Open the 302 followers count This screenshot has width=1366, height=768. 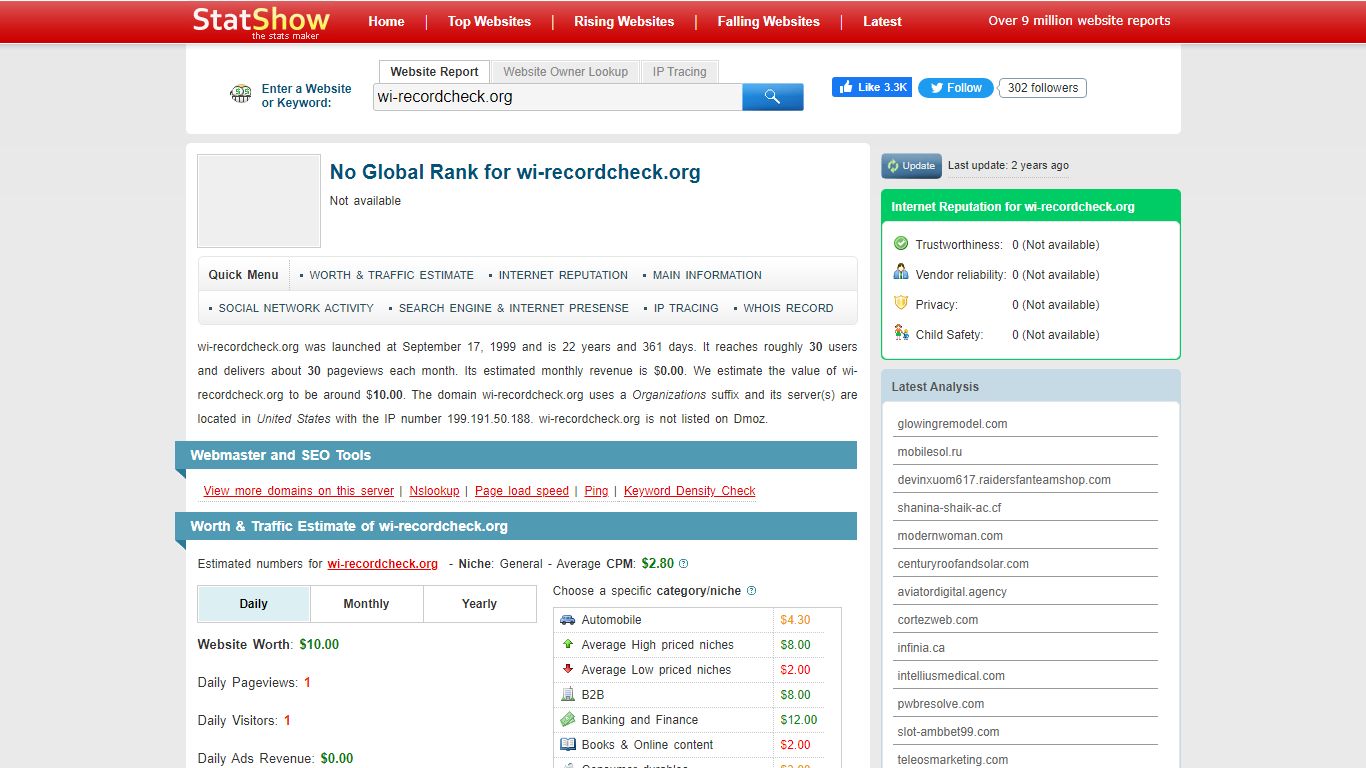(1043, 88)
